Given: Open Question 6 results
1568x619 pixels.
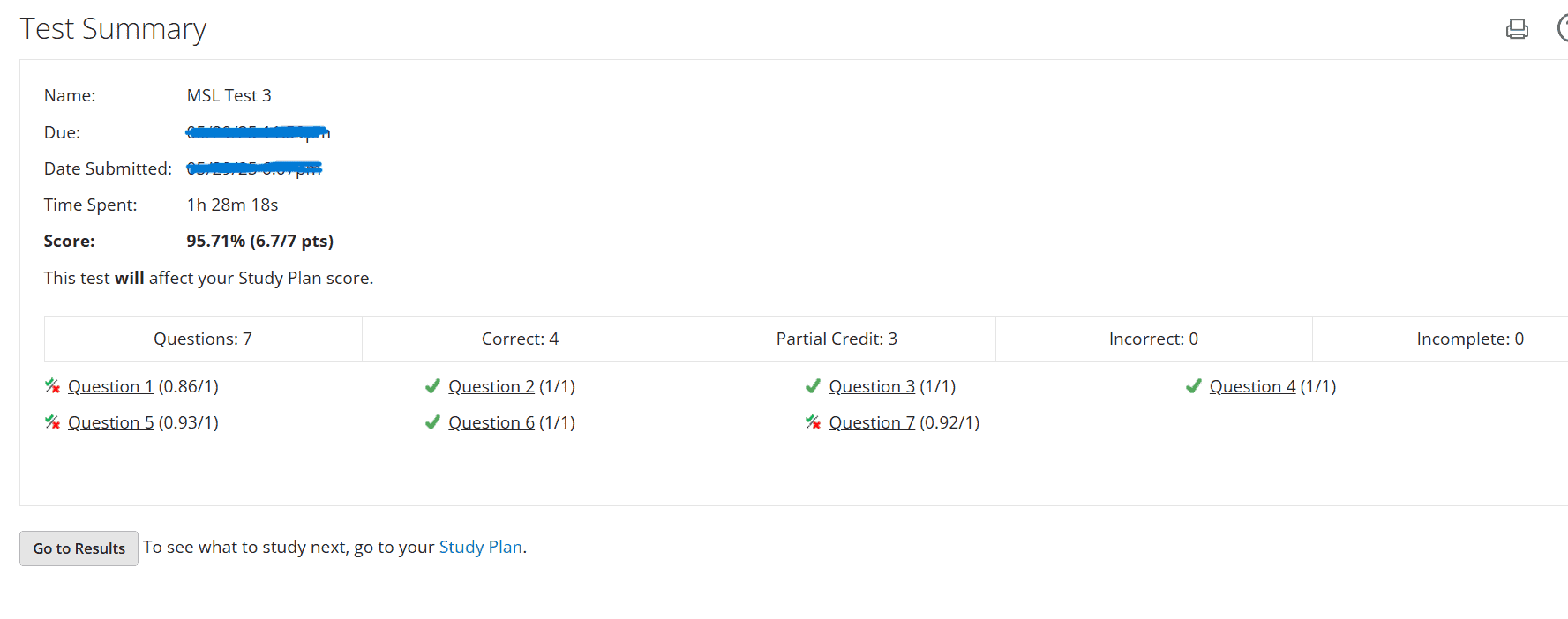Looking at the screenshot, I should pos(491,421).
